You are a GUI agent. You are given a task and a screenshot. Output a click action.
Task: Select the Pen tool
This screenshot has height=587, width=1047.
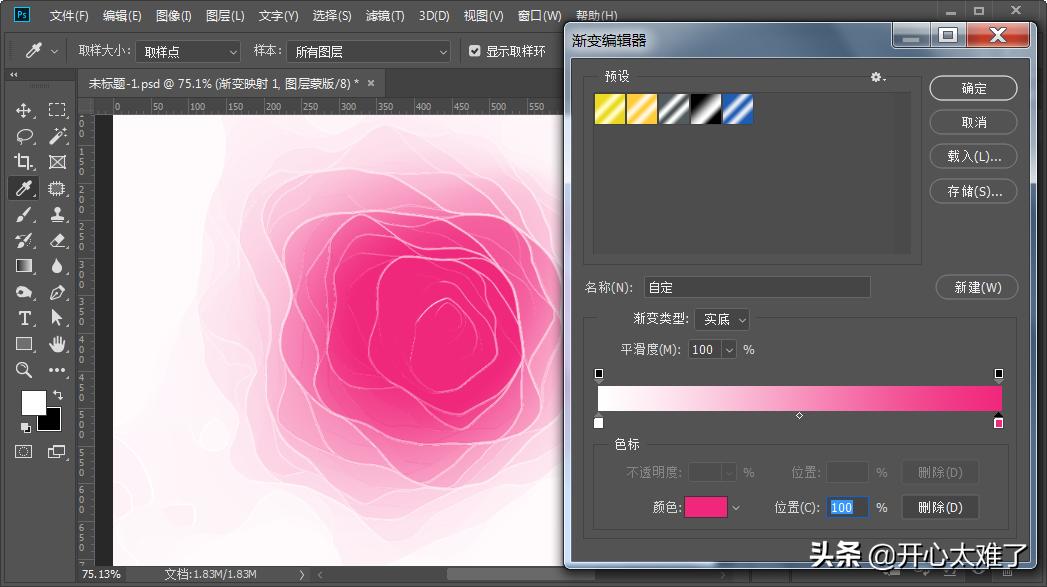tap(57, 292)
